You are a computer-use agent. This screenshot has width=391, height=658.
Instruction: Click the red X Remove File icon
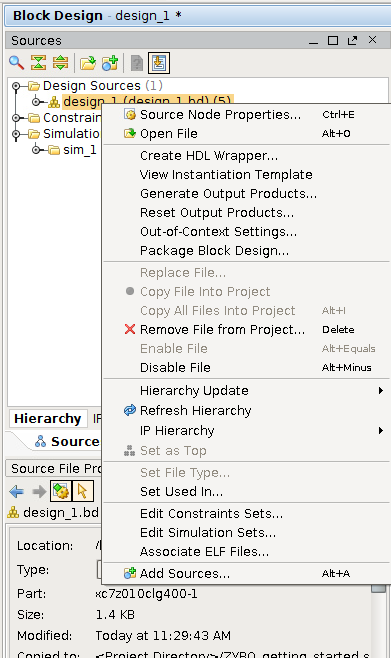pyautogui.click(x=130, y=329)
